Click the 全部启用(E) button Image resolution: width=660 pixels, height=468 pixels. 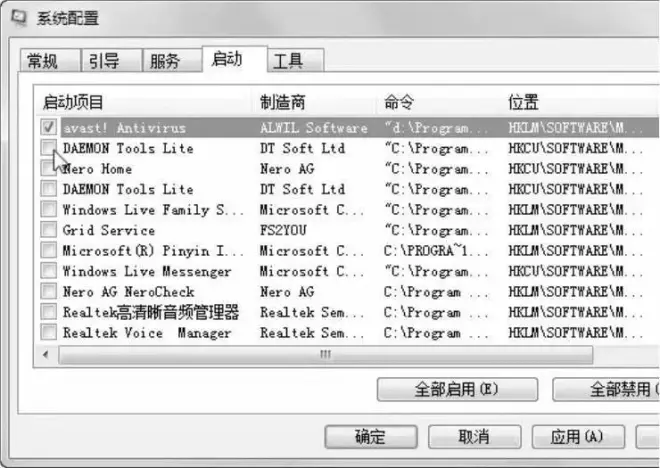tap(457, 389)
